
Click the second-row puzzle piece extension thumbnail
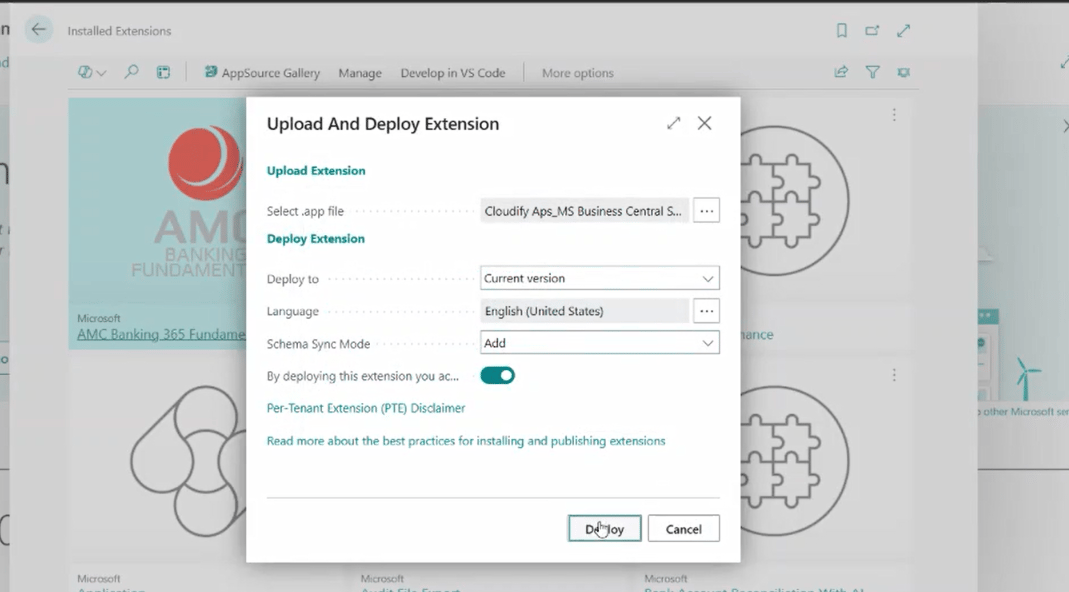(x=794, y=461)
